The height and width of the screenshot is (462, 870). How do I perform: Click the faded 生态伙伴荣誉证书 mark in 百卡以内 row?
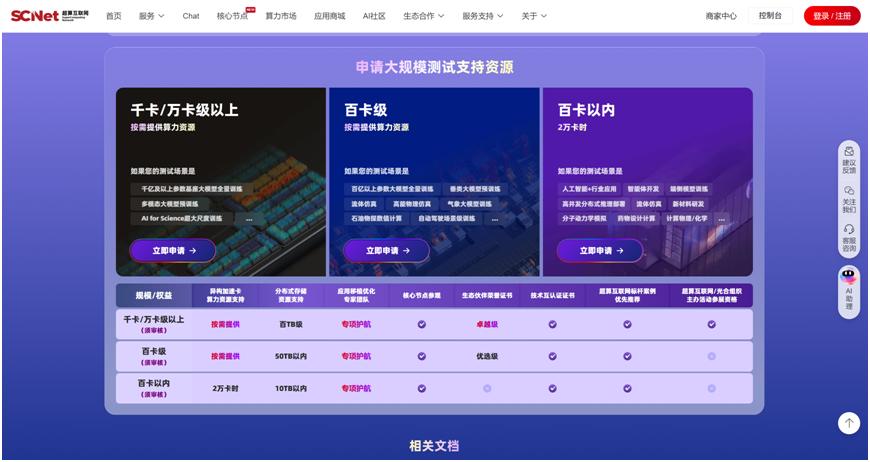(x=487, y=388)
